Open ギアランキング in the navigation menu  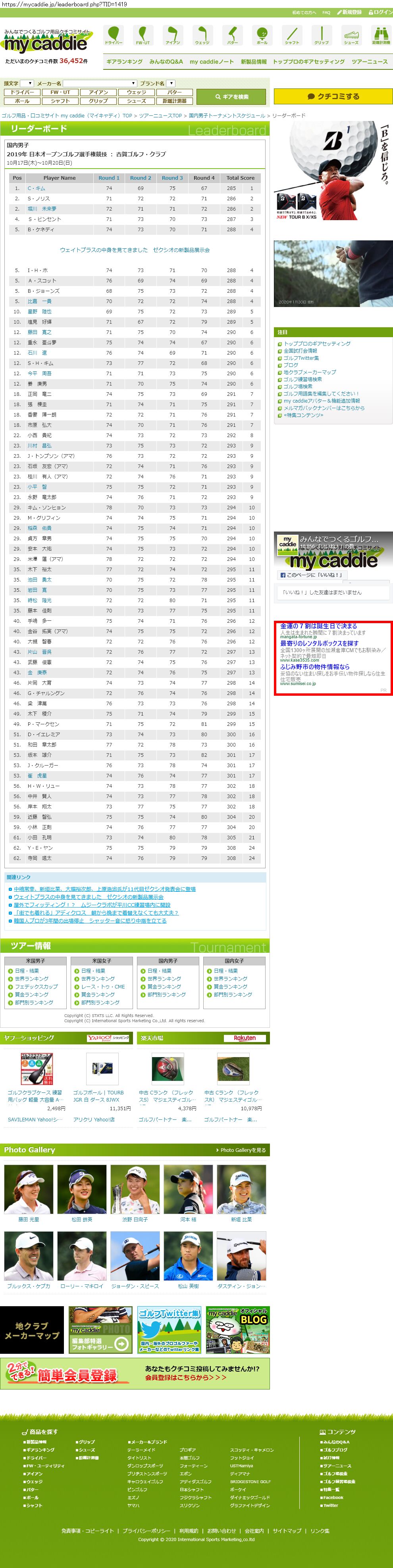[124, 61]
